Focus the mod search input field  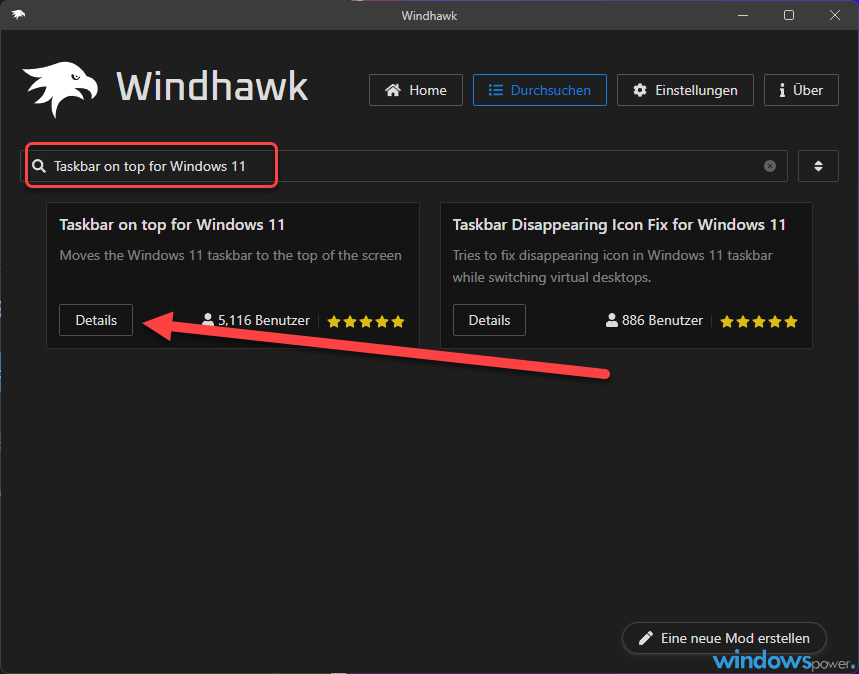click(404, 166)
